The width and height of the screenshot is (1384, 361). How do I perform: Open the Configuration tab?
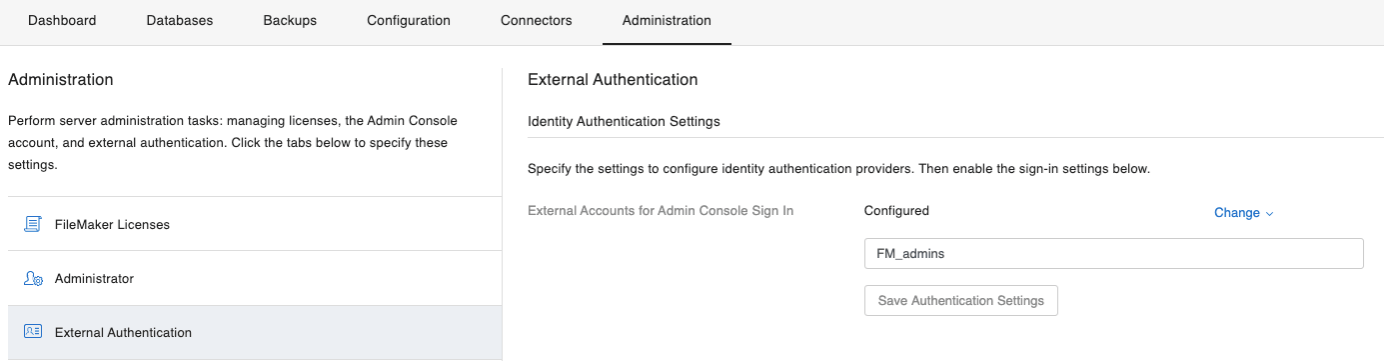(x=408, y=20)
